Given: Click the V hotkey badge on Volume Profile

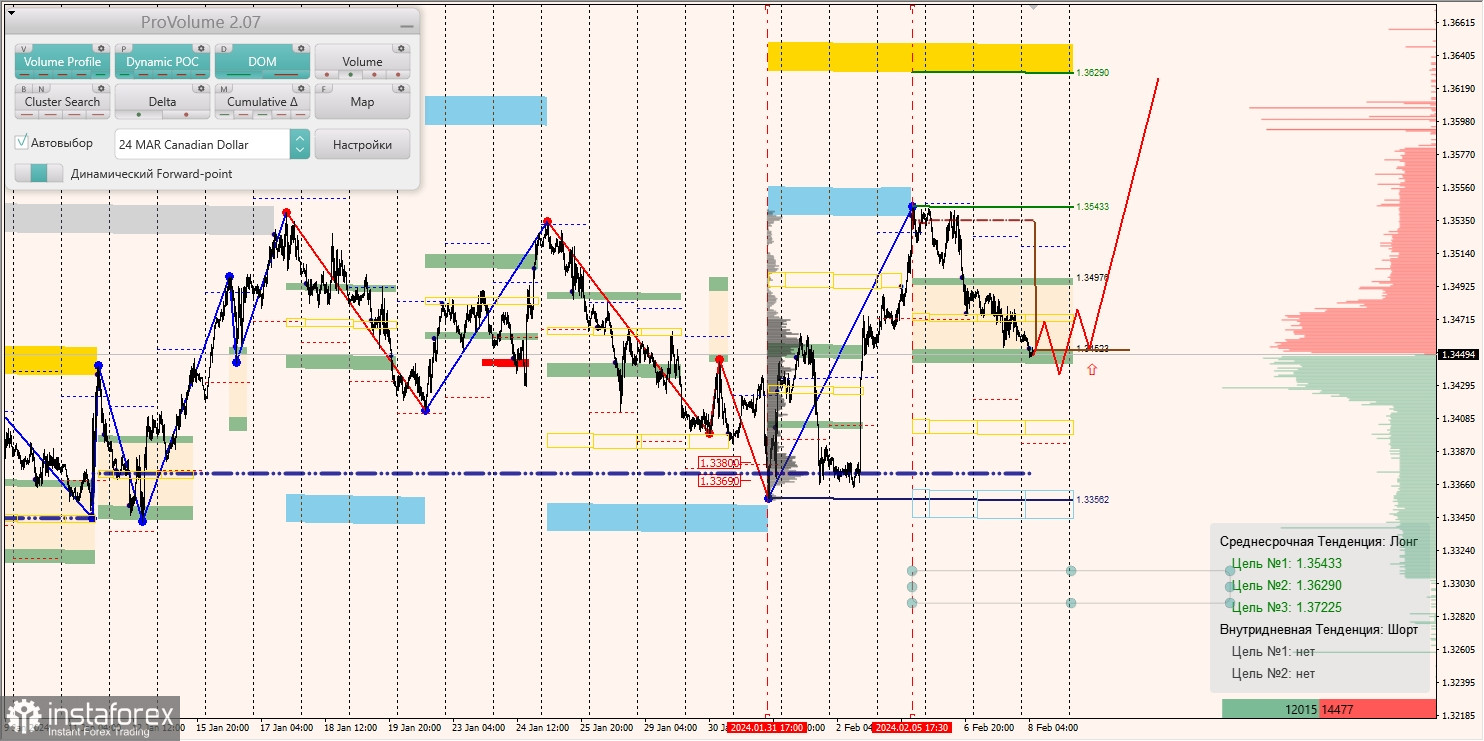Looking at the screenshot, I should pos(24,49).
